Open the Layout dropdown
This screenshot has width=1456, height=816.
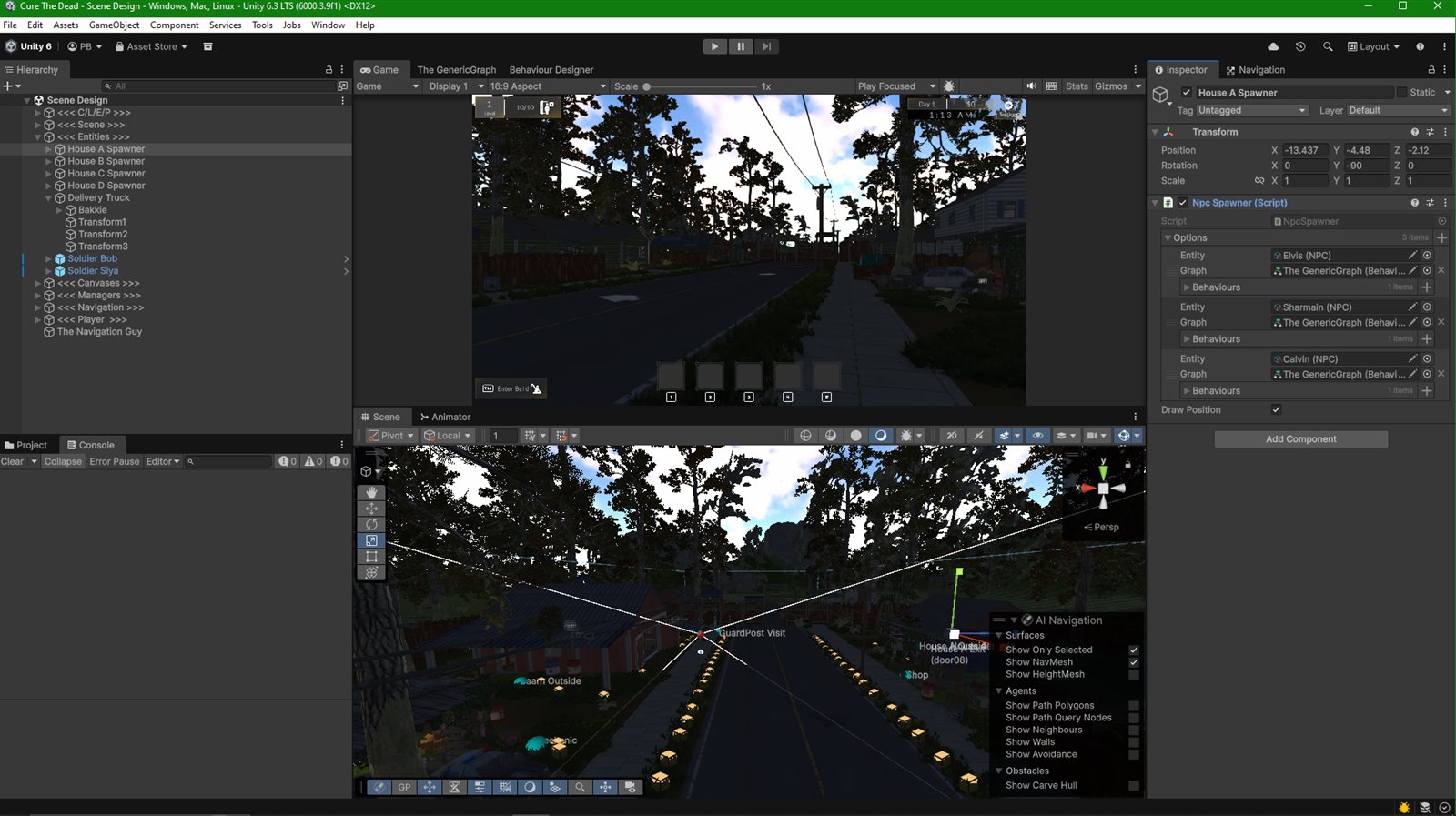[1373, 46]
